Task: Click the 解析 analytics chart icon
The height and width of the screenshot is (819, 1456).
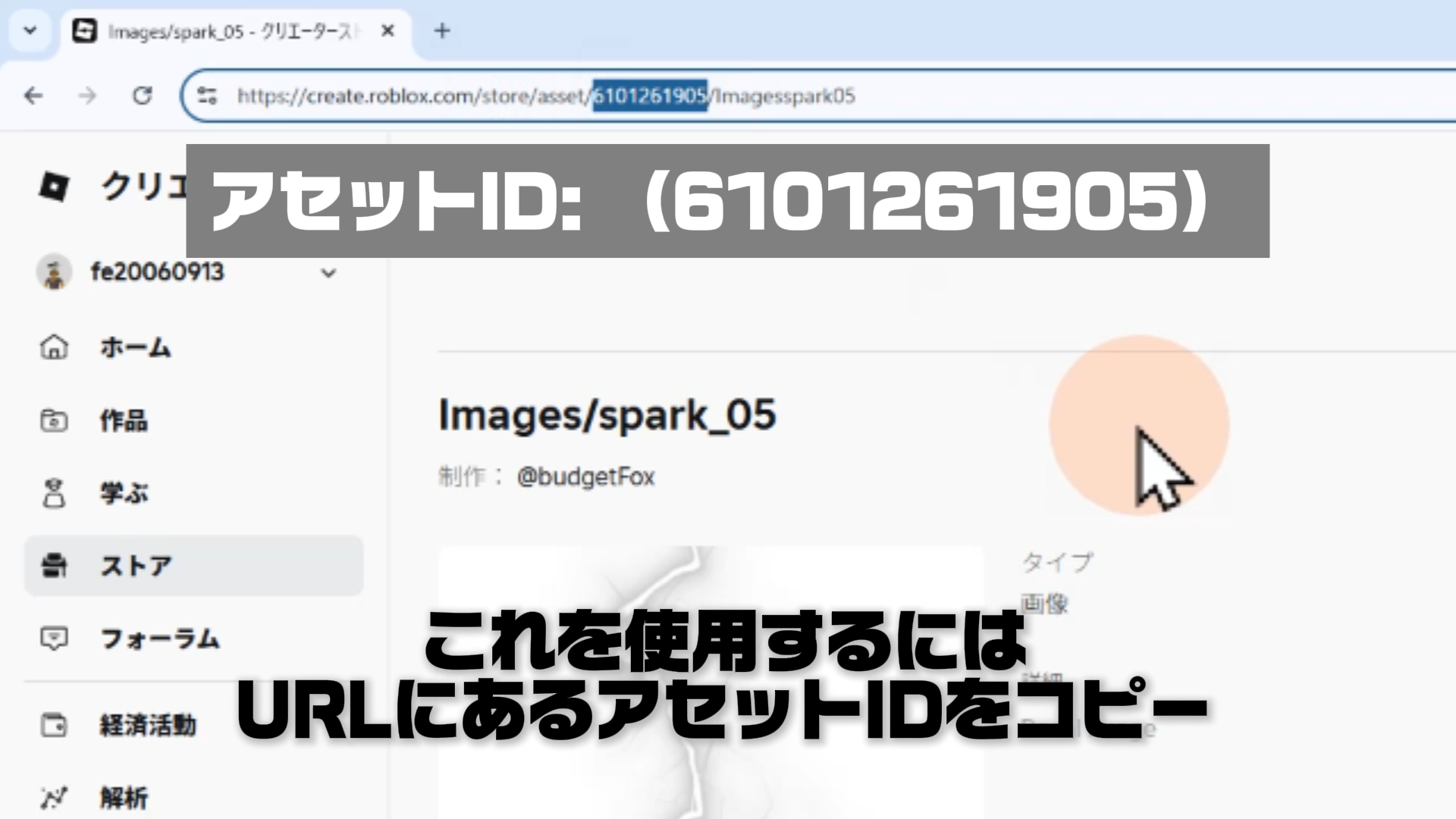Action: tap(54, 798)
